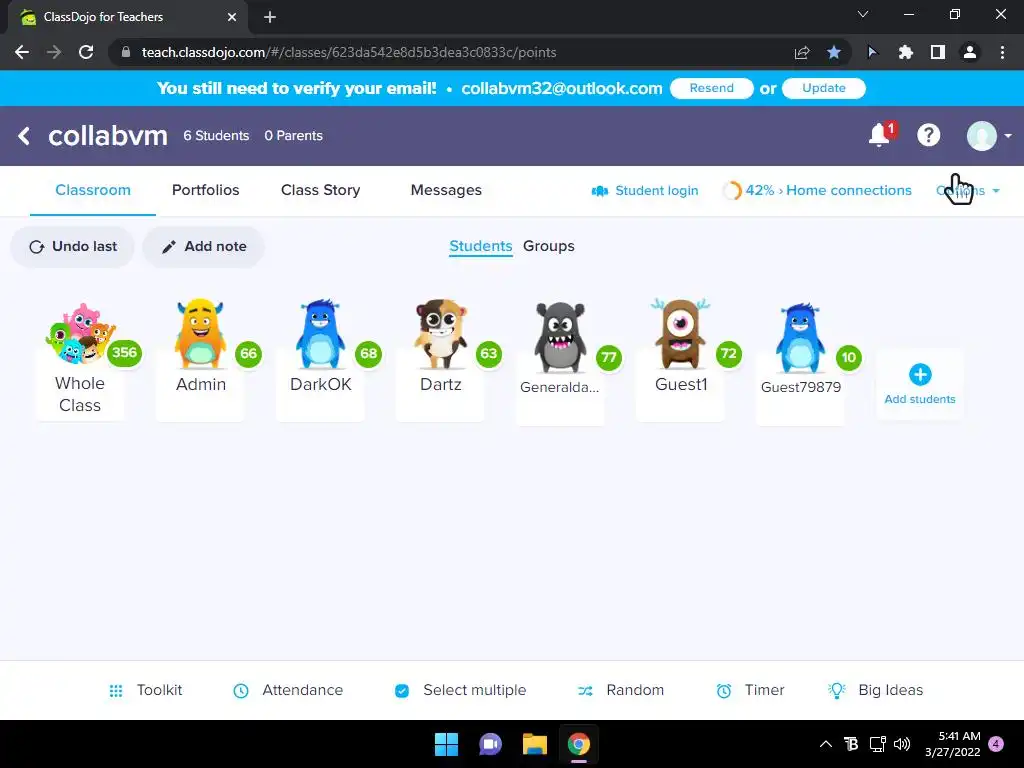
Task: Click Guest1's 72 points badge
Action: pyautogui.click(x=729, y=354)
